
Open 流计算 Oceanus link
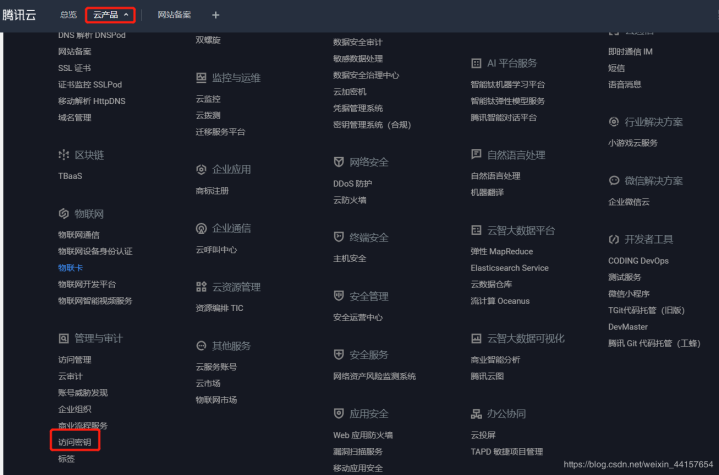(500, 301)
